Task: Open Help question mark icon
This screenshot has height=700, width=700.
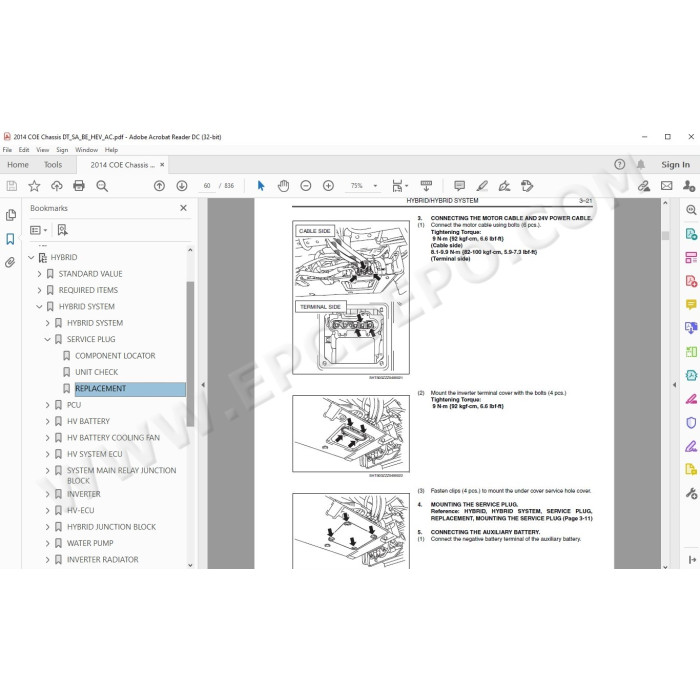Action: (620, 164)
